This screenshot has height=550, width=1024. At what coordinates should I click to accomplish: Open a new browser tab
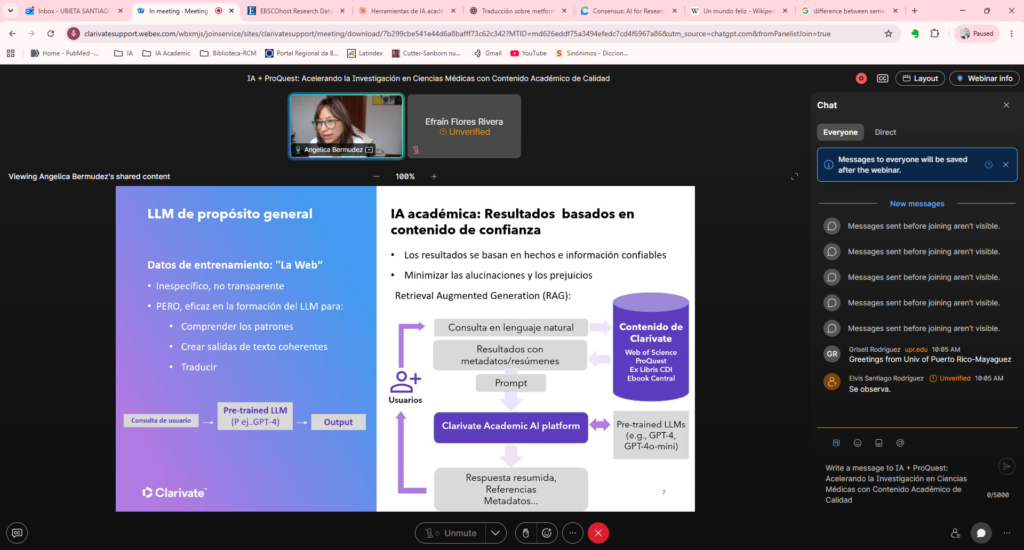click(x=914, y=11)
